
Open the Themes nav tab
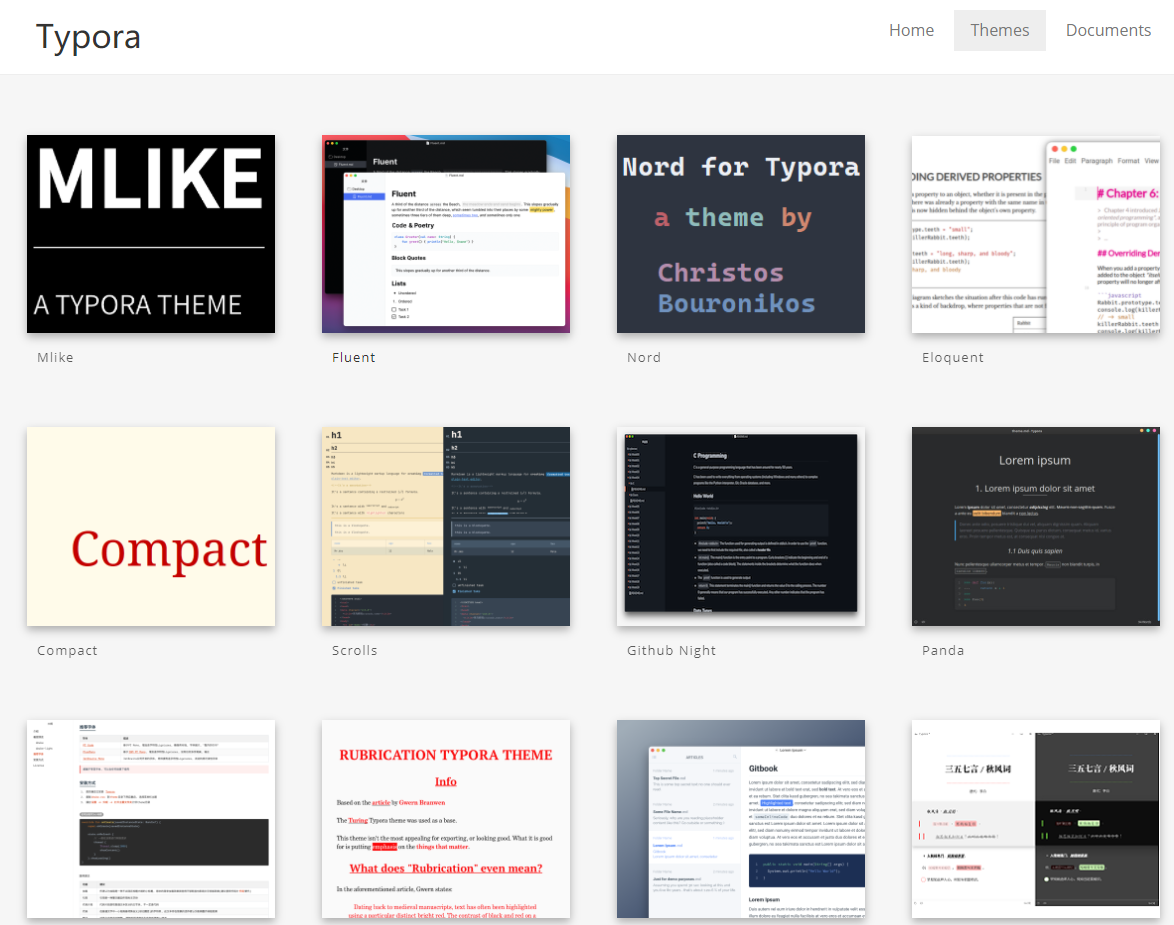[x=1000, y=30]
